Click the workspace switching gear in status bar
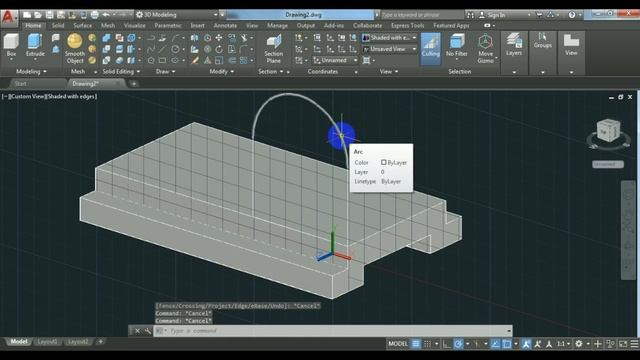 coord(578,344)
